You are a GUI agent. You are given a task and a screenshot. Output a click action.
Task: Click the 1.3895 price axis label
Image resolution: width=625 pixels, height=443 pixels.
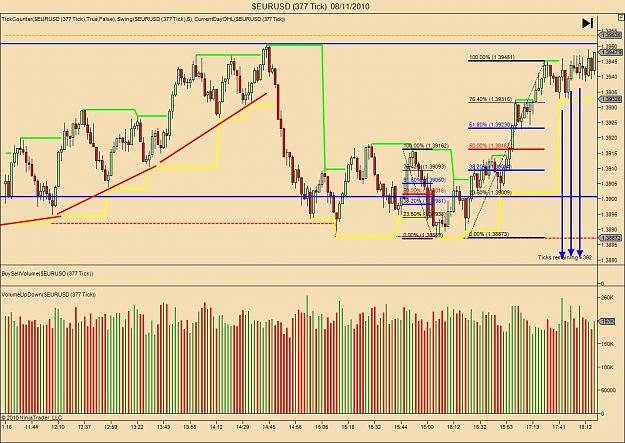610,215
